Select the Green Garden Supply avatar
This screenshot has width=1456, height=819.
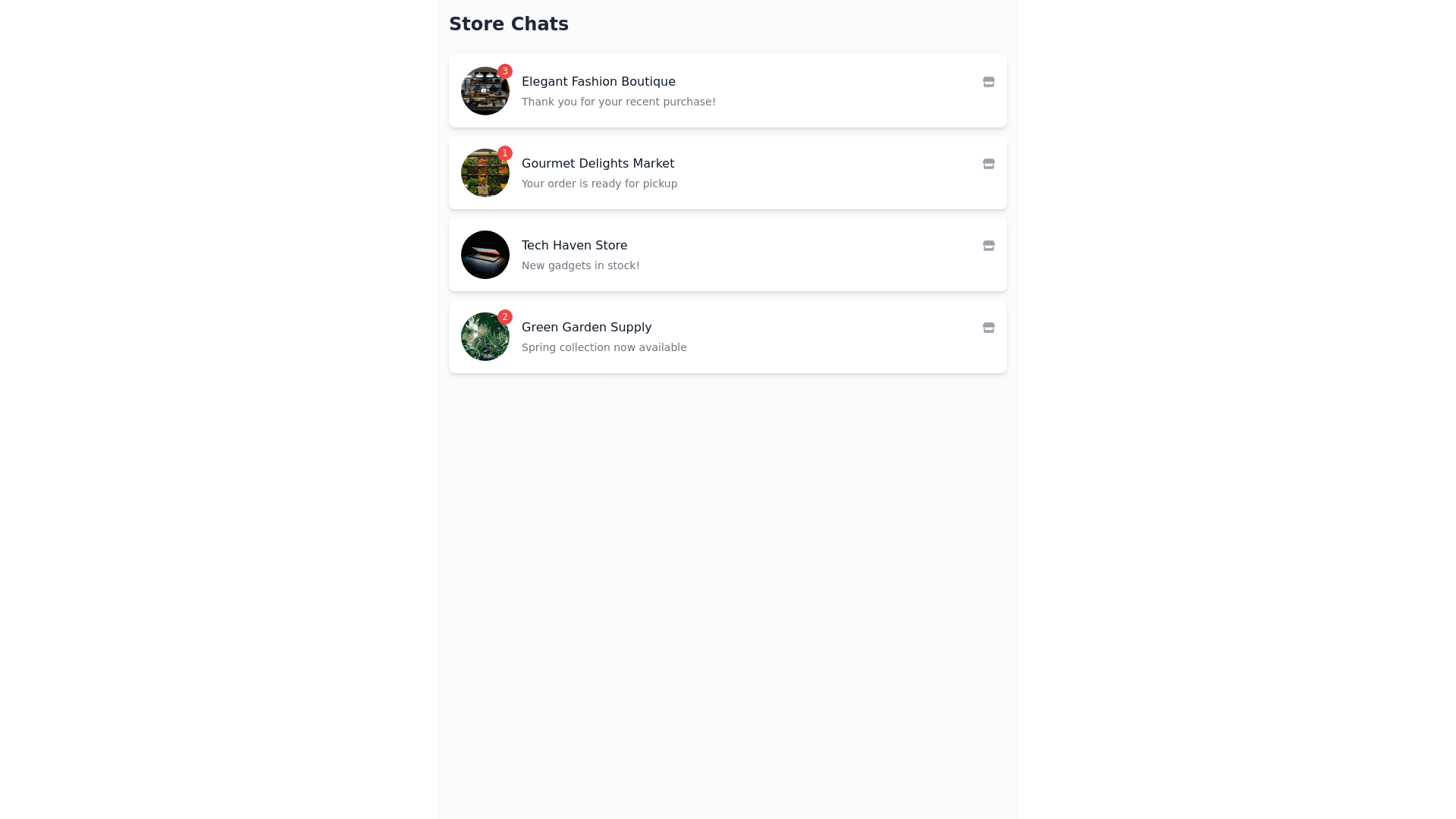tap(485, 337)
